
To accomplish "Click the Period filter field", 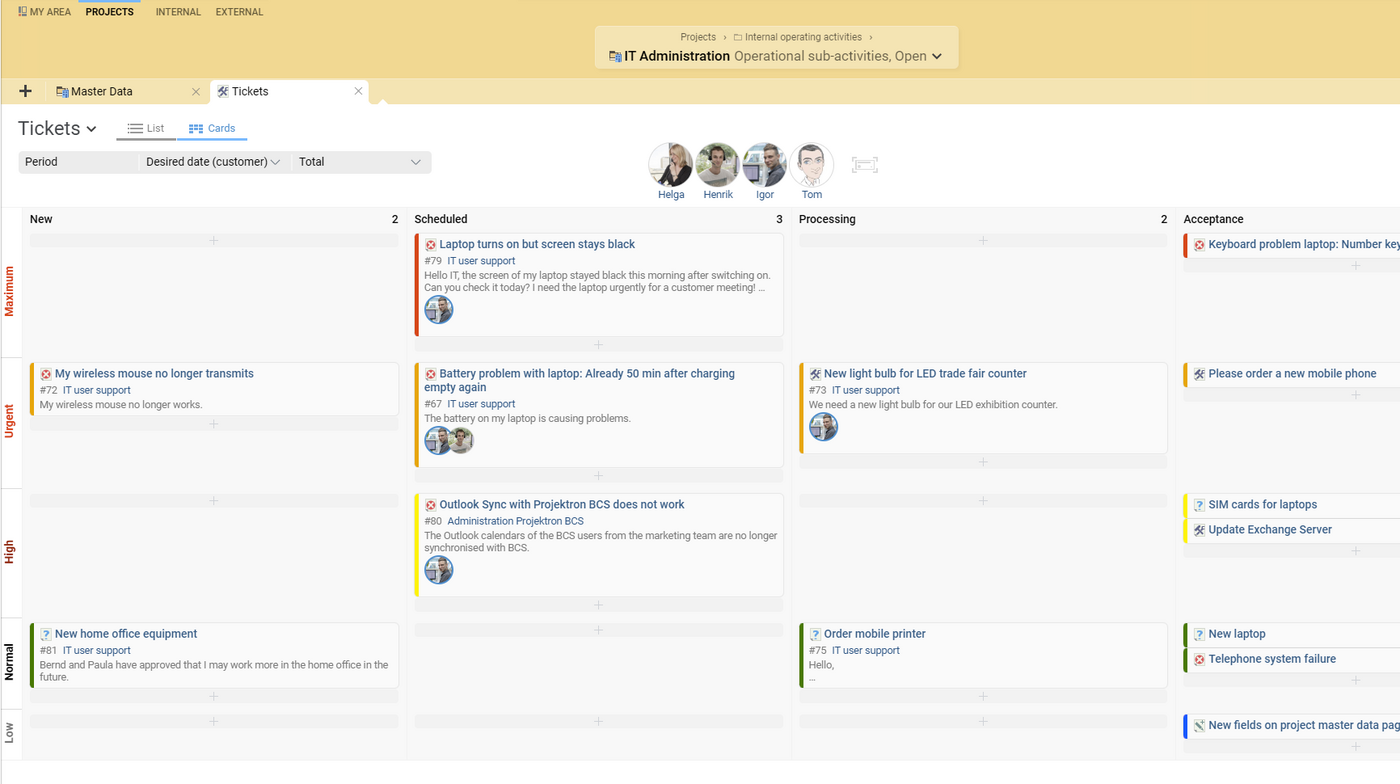I will click(x=78, y=162).
